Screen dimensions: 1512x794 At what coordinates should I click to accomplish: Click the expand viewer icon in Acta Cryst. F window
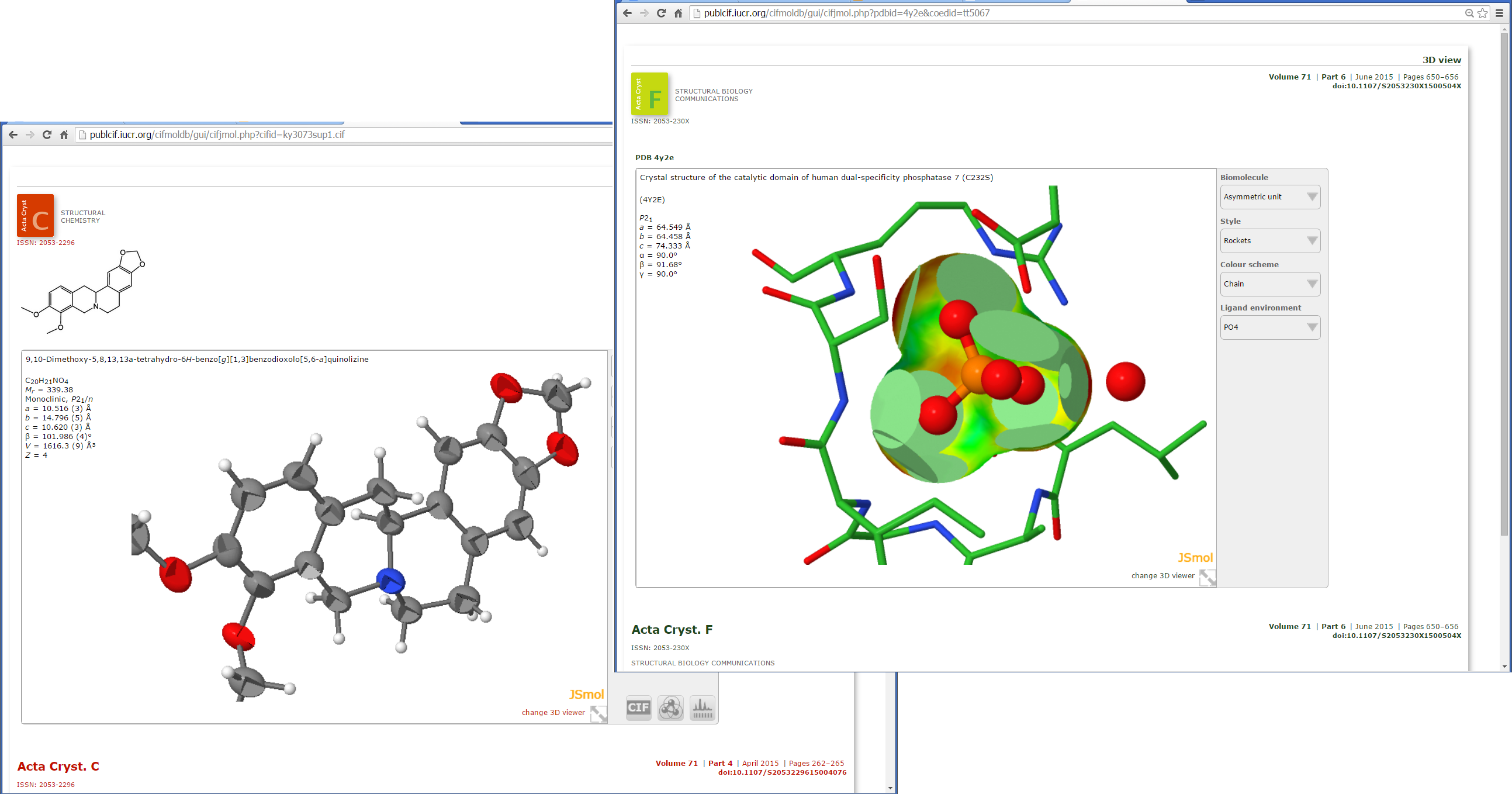(1207, 577)
